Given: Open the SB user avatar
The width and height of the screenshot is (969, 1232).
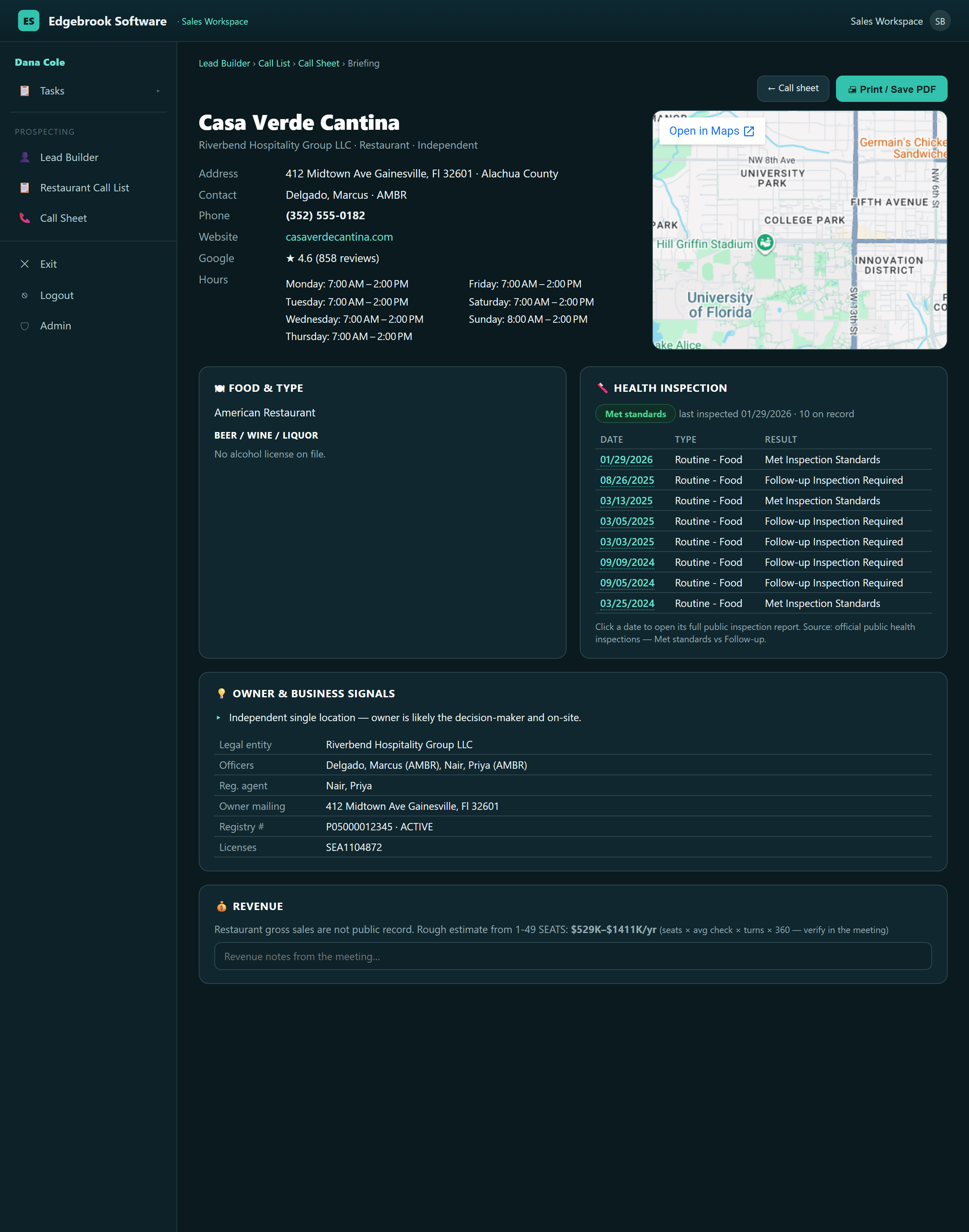Looking at the screenshot, I should [x=939, y=21].
